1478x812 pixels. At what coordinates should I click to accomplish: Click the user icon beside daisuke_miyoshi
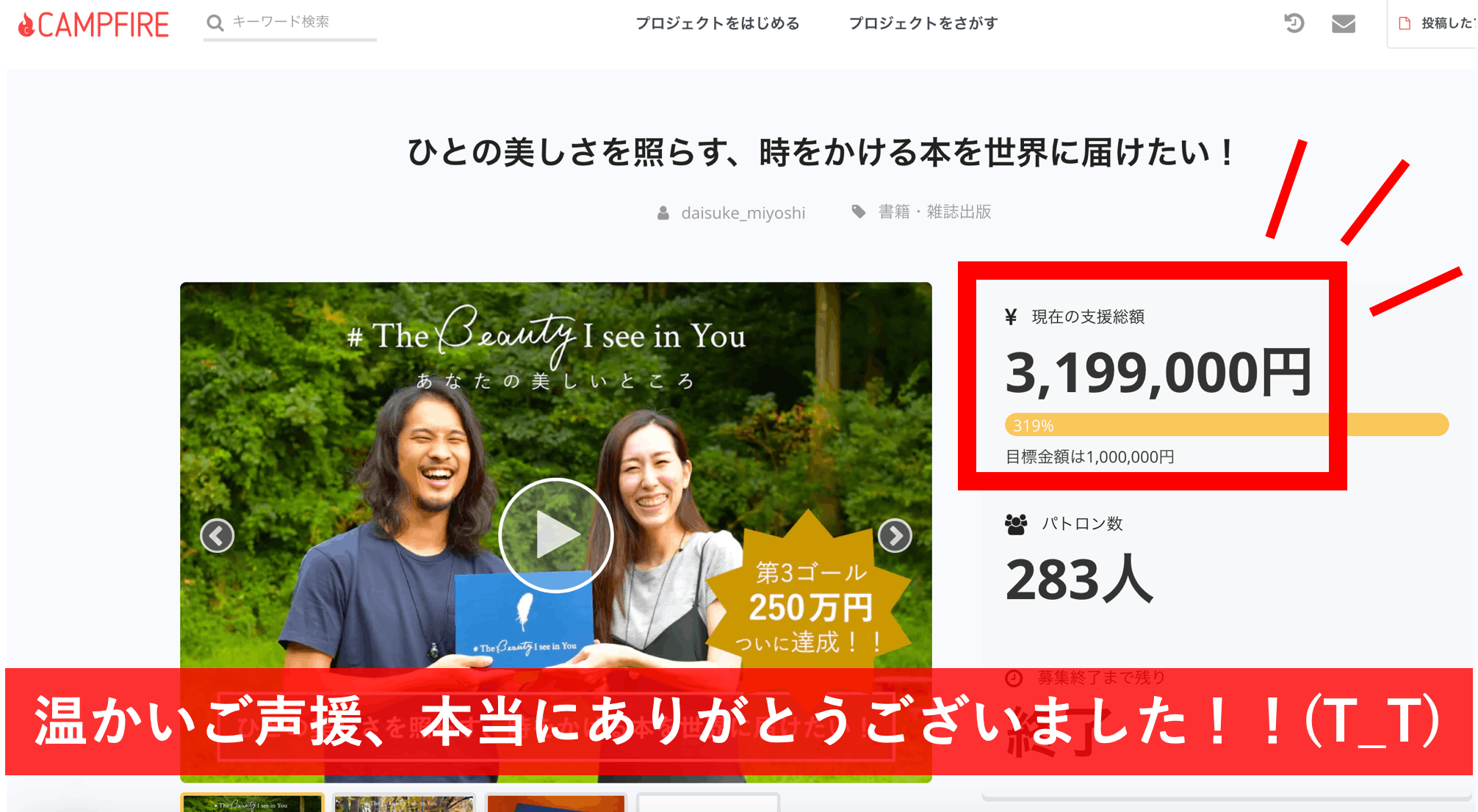[x=663, y=213]
